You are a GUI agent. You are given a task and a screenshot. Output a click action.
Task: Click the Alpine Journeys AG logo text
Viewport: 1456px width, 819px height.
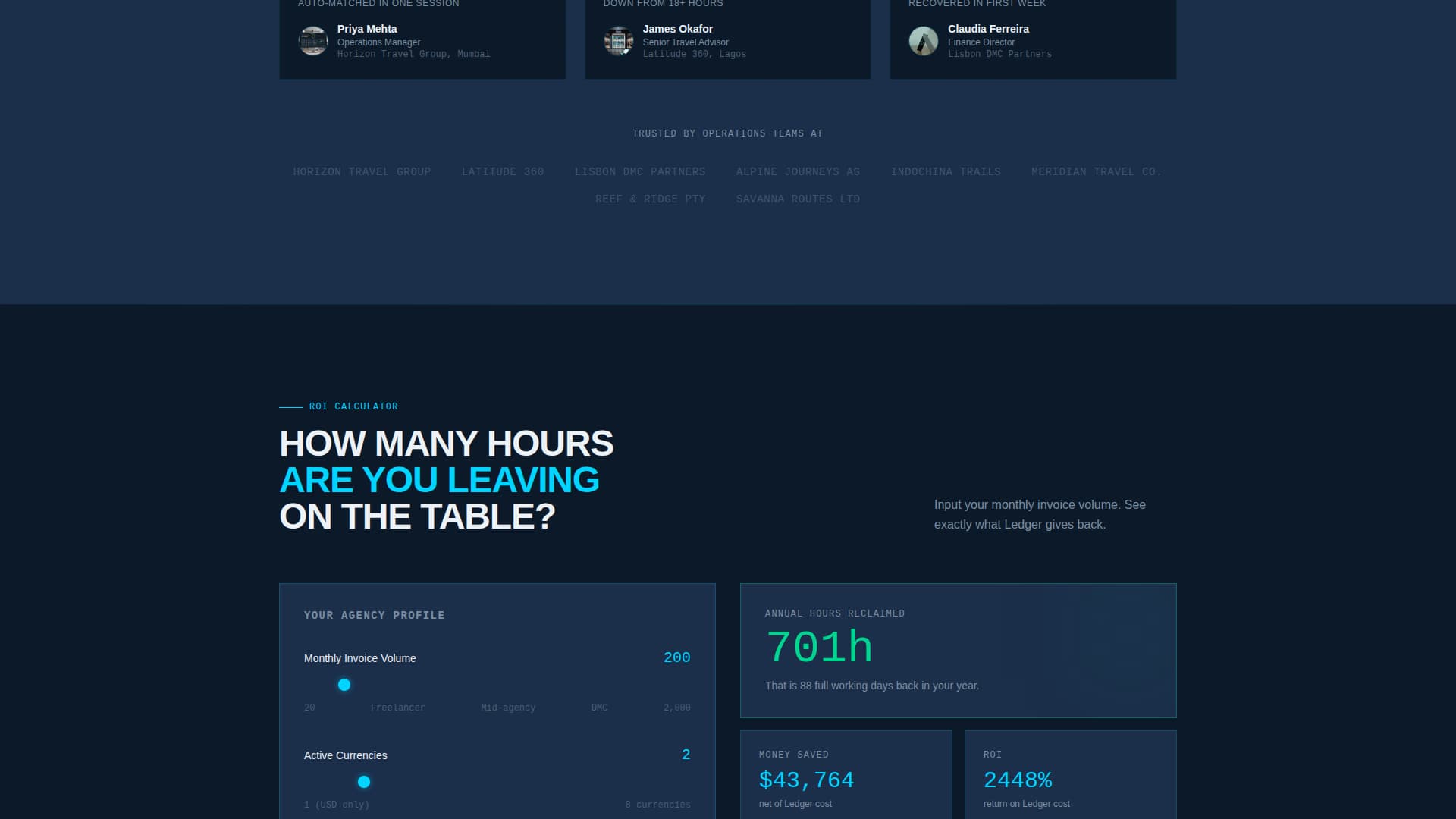[x=798, y=172]
